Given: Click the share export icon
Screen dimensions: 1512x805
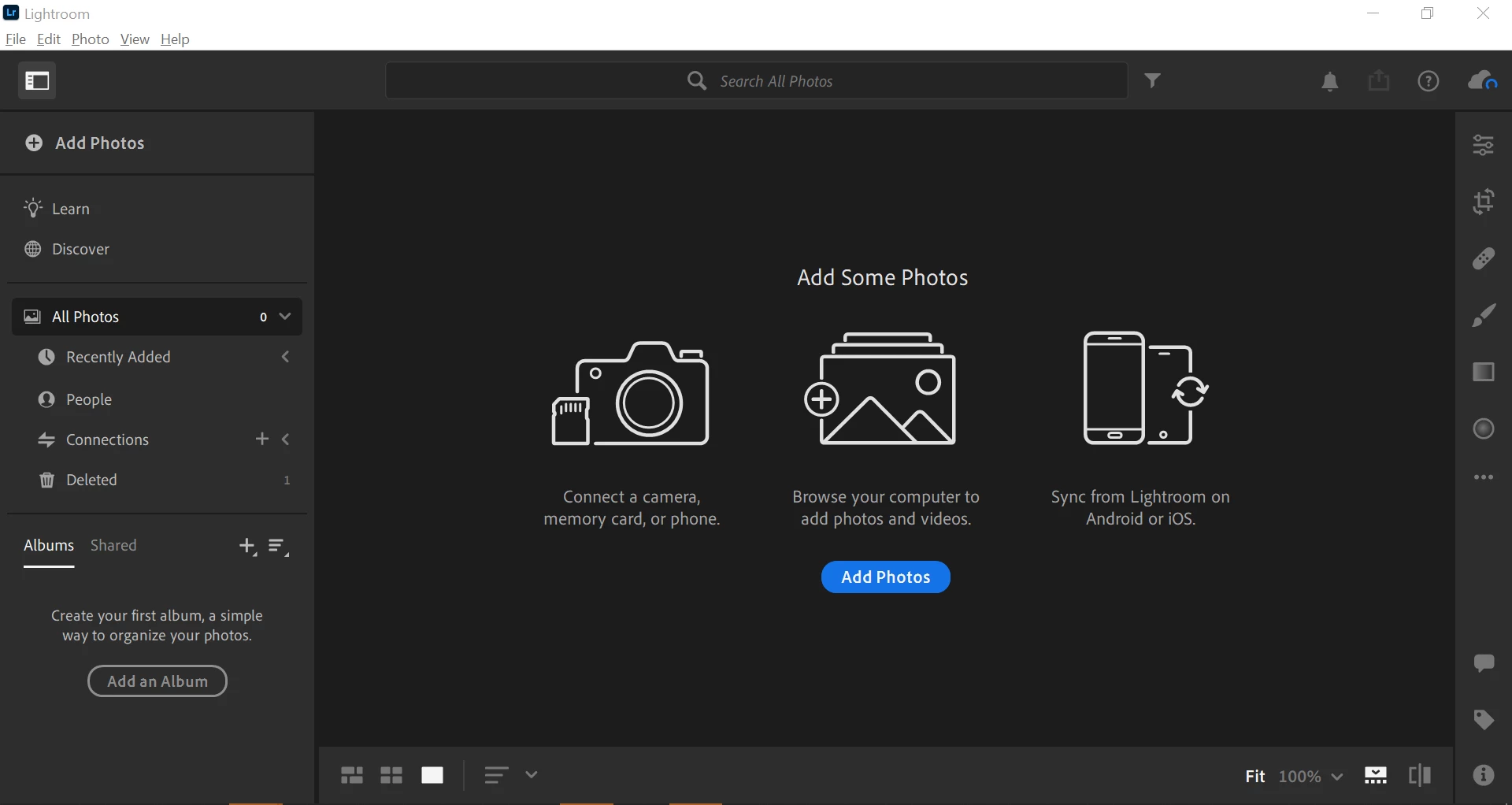Looking at the screenshot, I should coord(1379,80).
